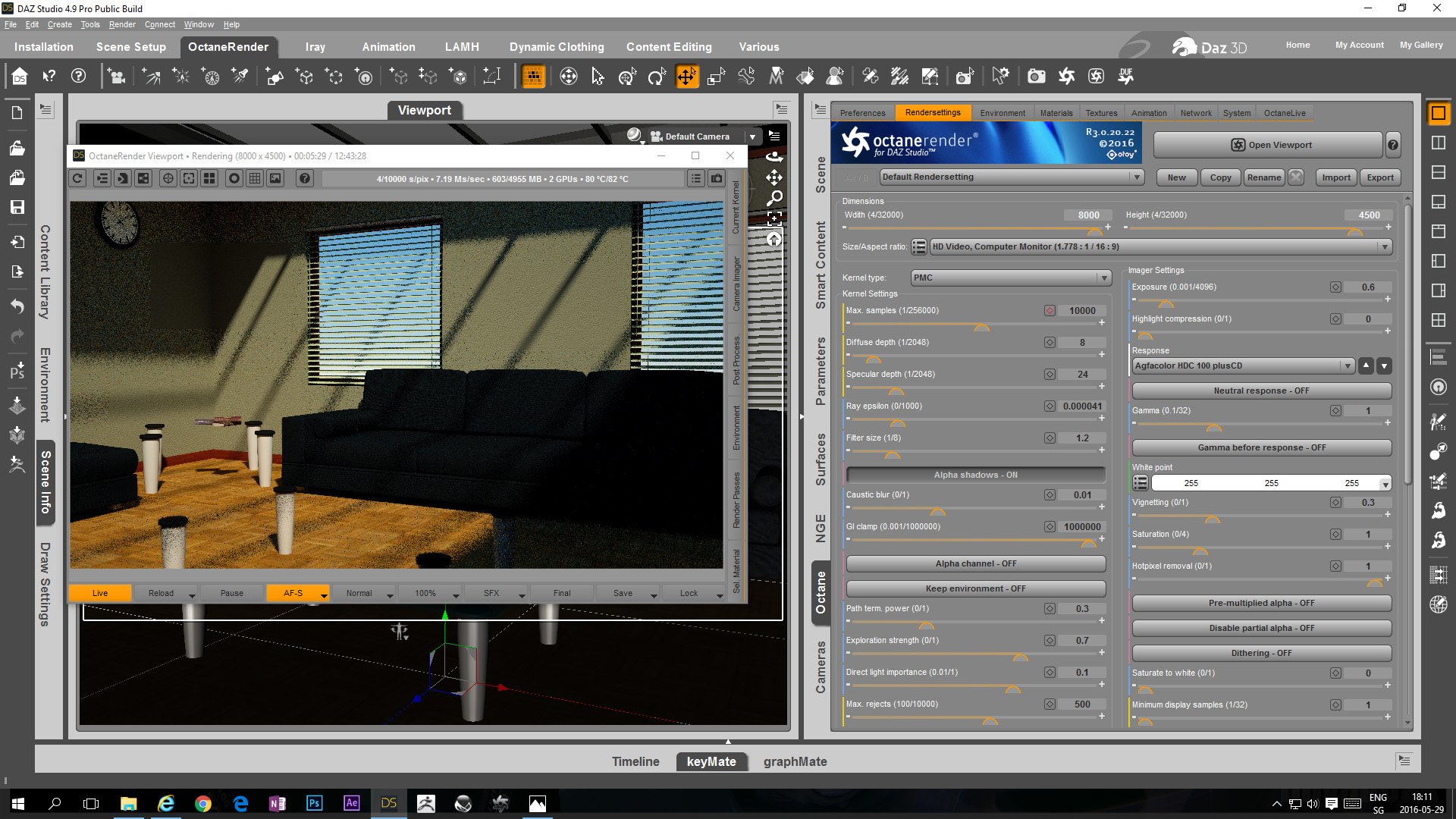Screen dimensions: 1456x819
Task: Click the restart render icon in Octane viewport
Action: click(78, 178)
